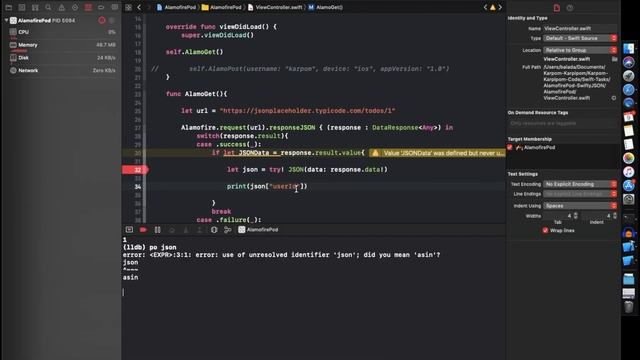Open Debug View Hierarchy
The height and width of the screenshot is (360, 640).
pyautogui.click(x=214, y=230)
